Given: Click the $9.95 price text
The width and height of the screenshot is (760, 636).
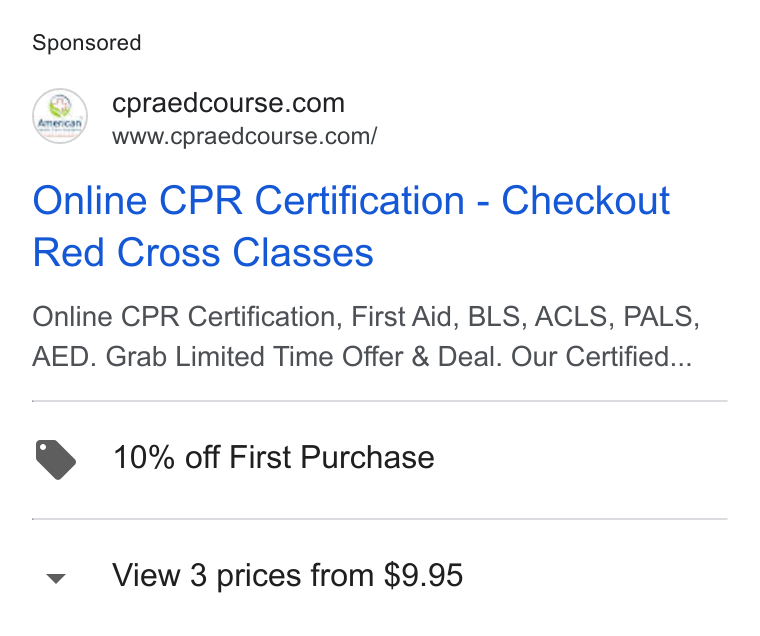Looking at the screenshot, I should [x=423, y=575].
